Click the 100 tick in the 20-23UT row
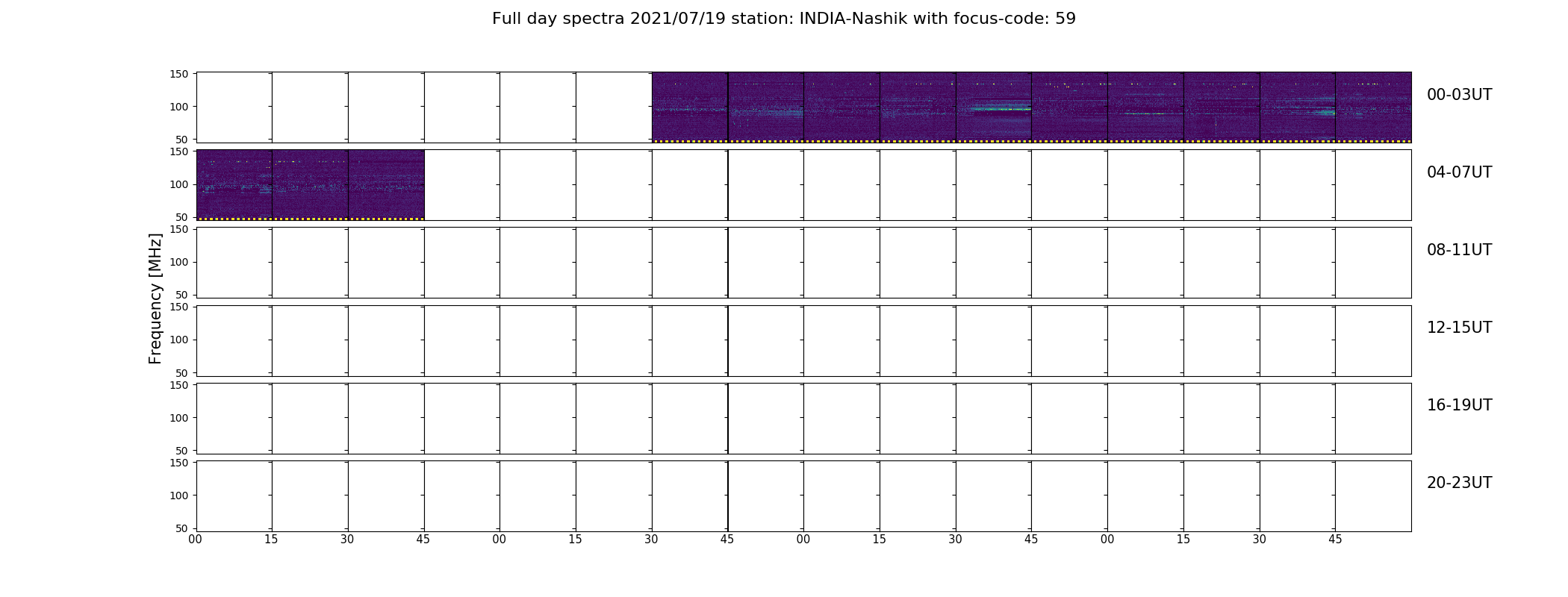1568x597 pixels. point(179,496)
